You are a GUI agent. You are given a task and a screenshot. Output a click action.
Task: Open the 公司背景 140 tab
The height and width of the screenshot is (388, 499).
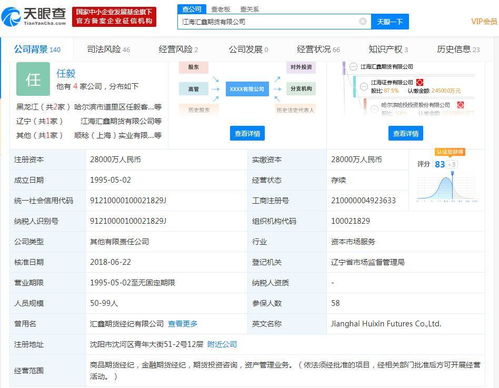tap(37, 50)
